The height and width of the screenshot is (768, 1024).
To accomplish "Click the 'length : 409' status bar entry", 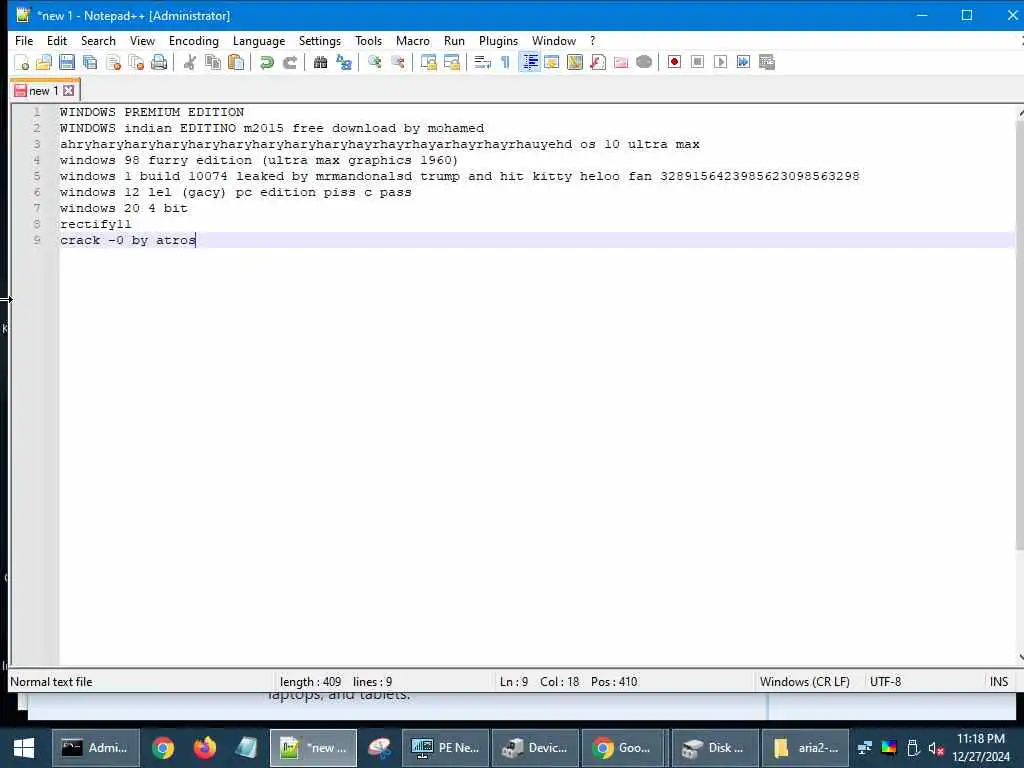I will (x=310, y=682).
